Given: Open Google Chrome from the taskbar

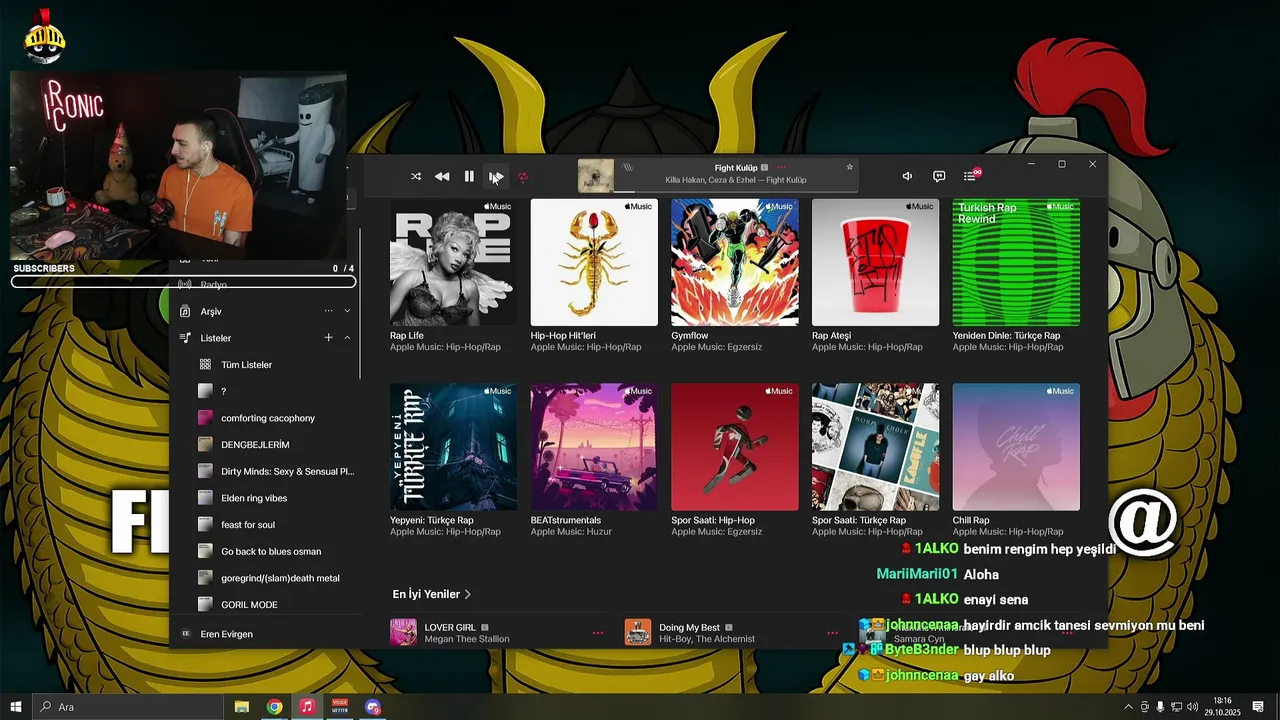Looking at the screenshot, I should point(274,707).
